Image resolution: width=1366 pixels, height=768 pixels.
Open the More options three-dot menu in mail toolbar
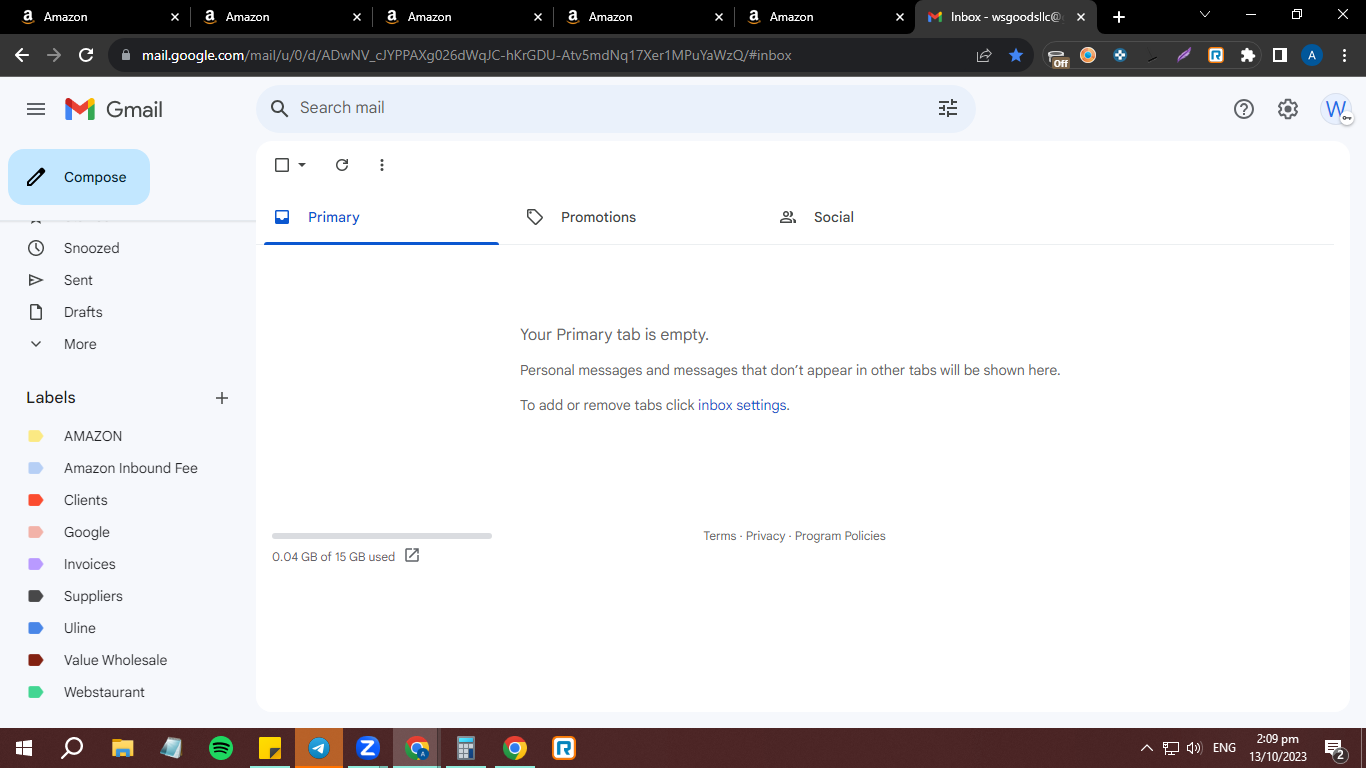[x=382, y=165]
